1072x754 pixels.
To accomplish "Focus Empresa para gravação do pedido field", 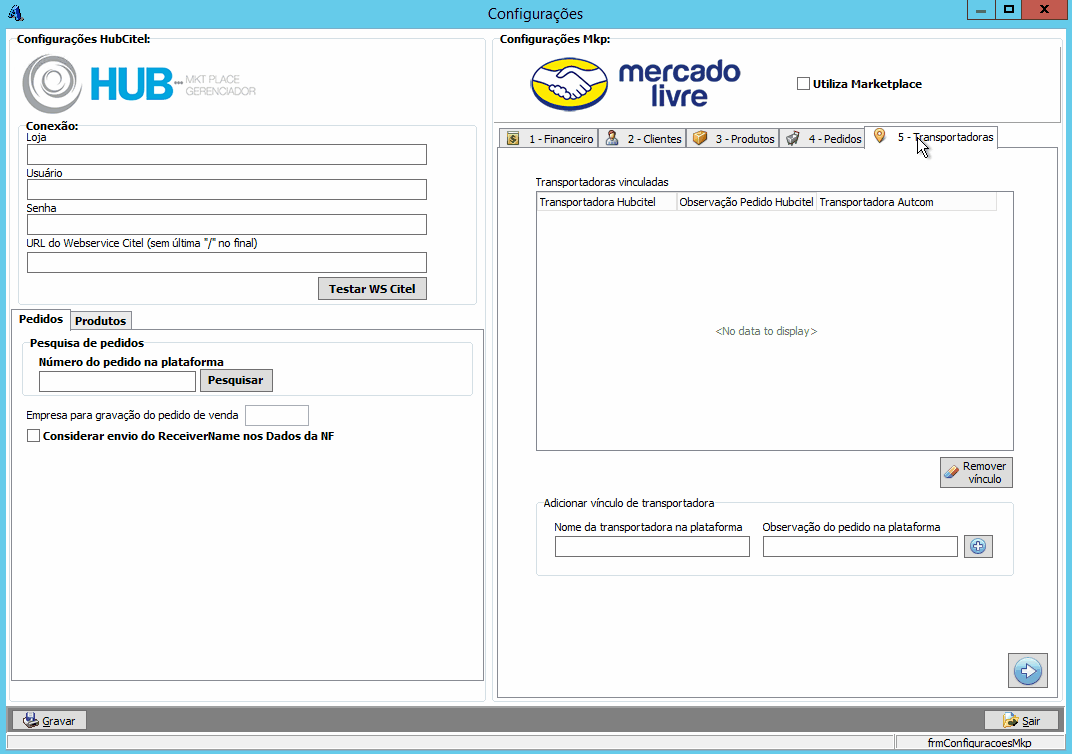I will click(277, 415).
